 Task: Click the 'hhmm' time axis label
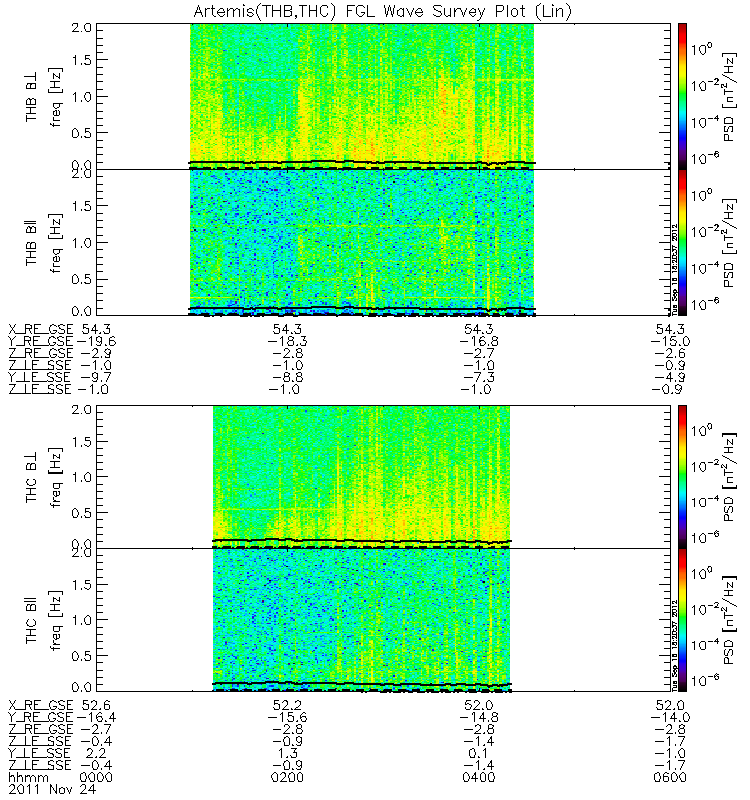tap(29, 778)
